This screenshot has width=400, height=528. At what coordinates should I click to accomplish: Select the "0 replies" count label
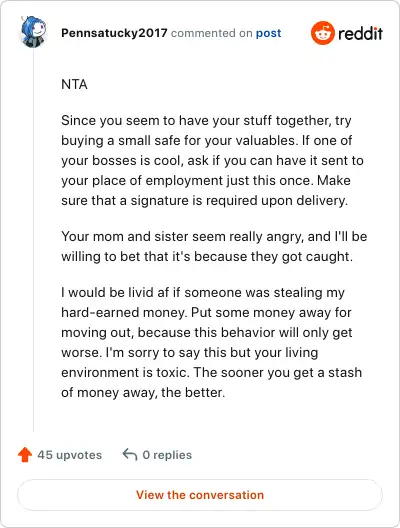(167, 455)
